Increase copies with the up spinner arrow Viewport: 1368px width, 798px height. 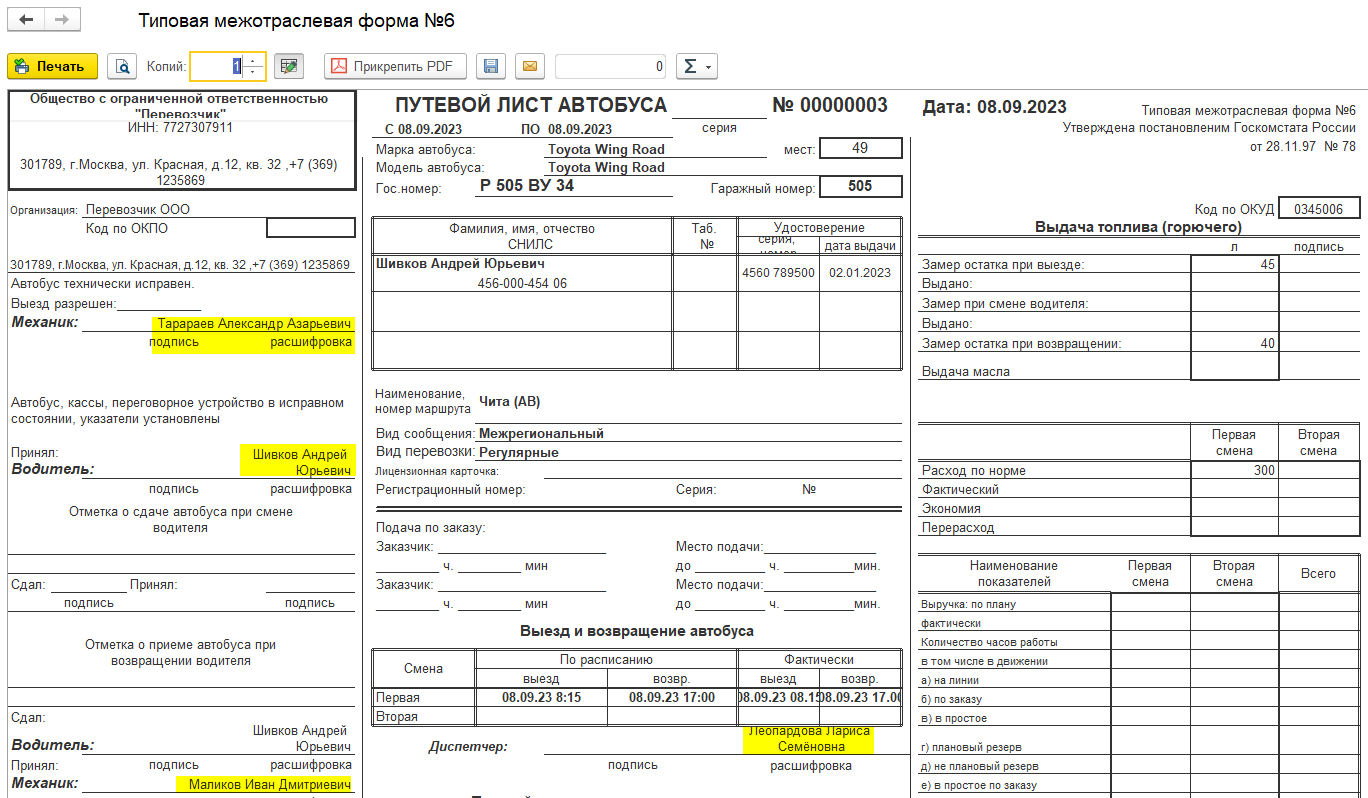click(255, 61)
